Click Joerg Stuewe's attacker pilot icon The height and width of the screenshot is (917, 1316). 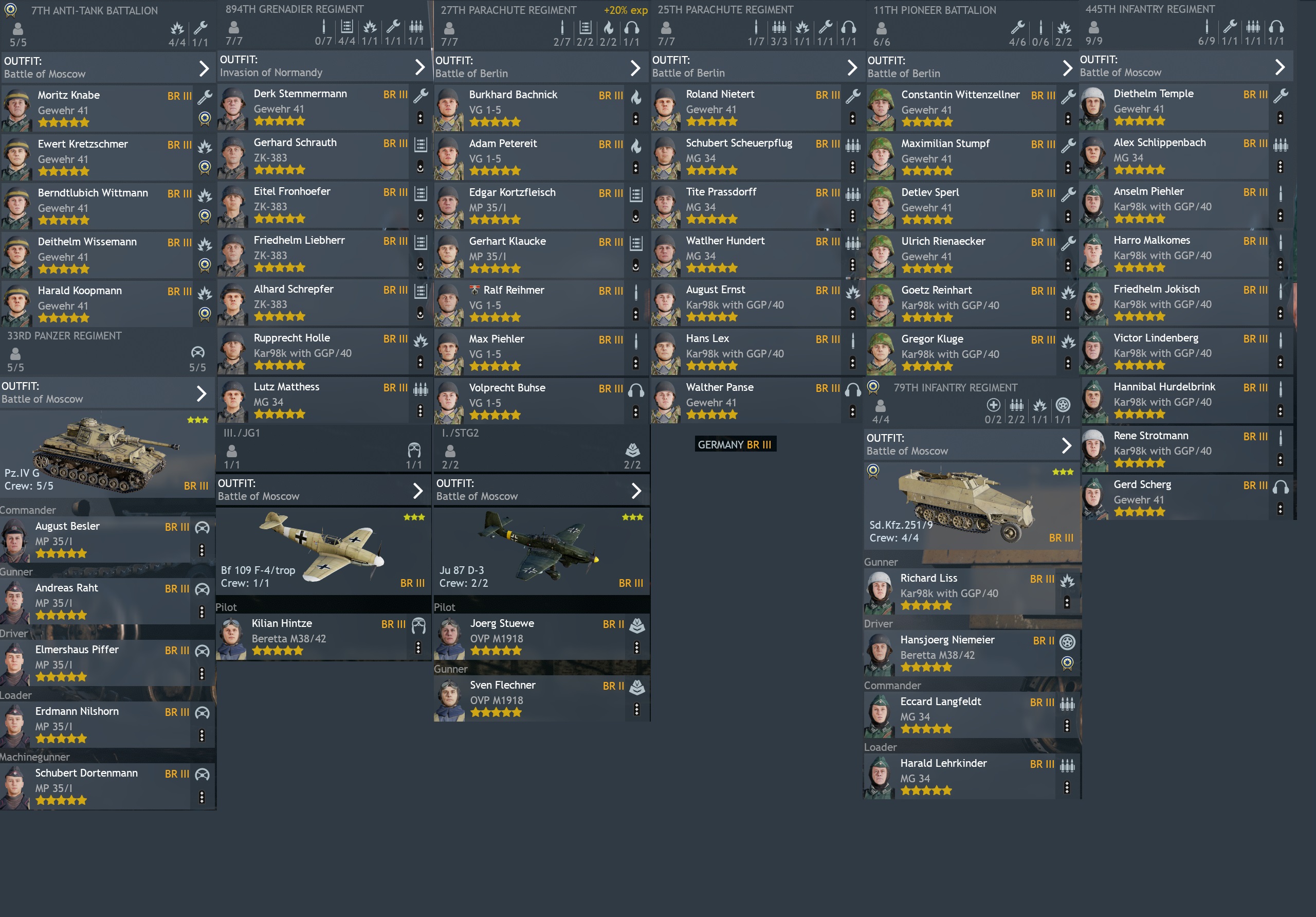click(x=637, y=626)
